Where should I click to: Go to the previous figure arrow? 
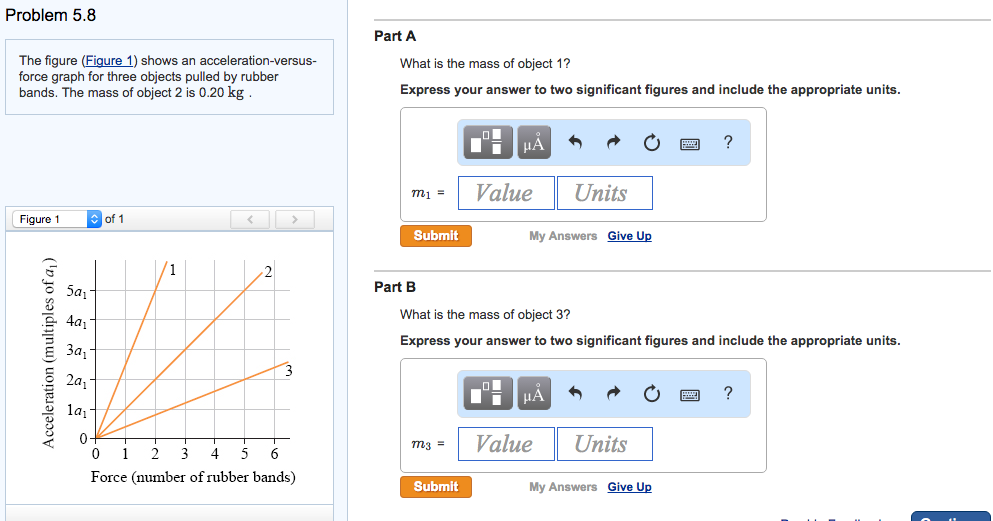[x=252, y=219]
